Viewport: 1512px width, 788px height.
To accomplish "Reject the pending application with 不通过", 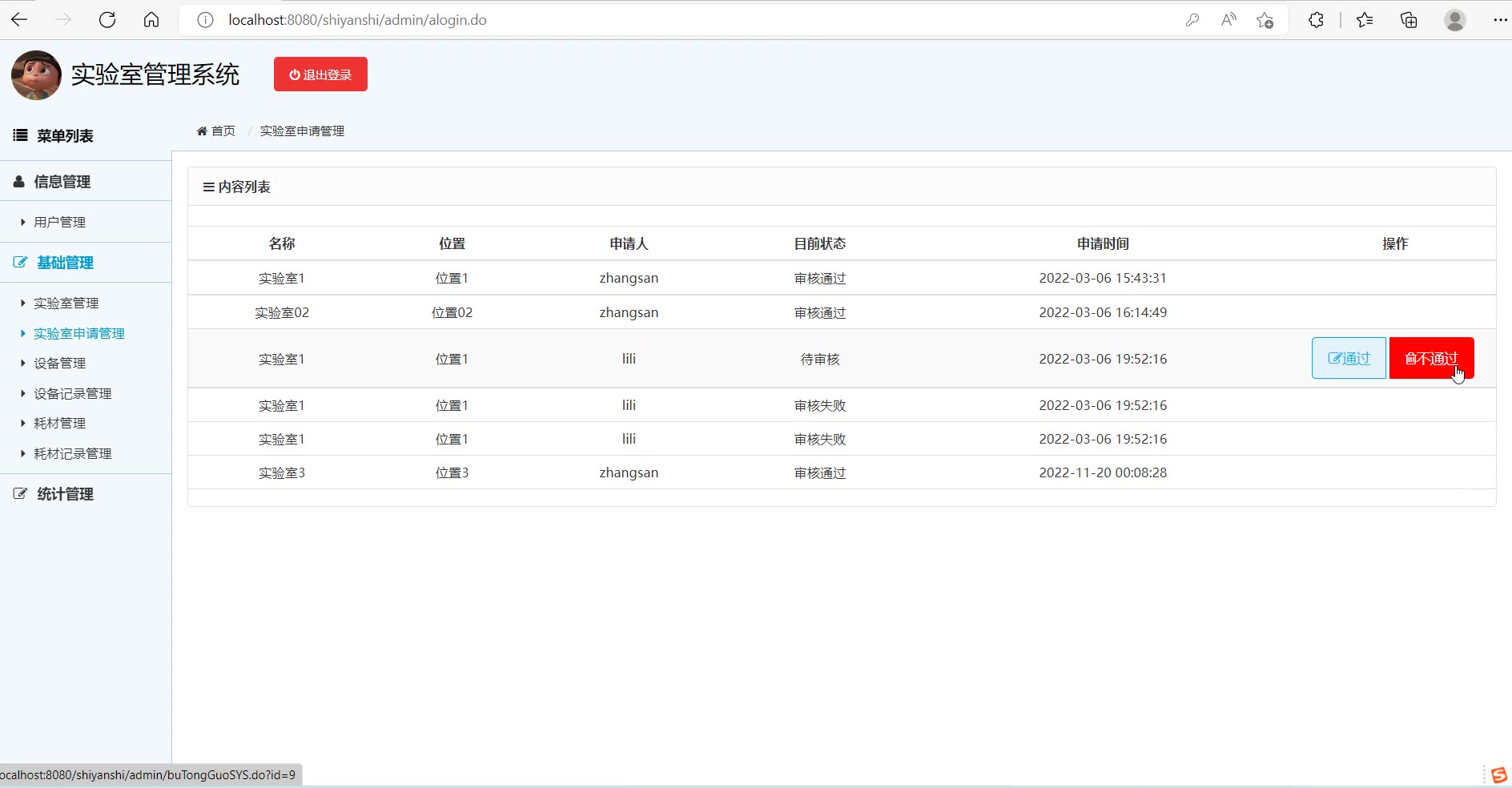I will [1431, 358].
